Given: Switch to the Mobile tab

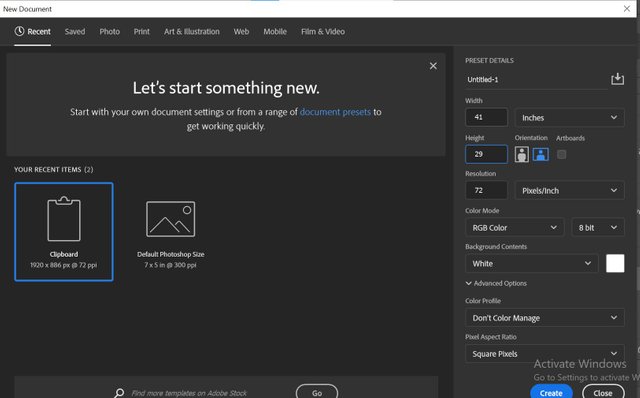Looking at the screenshot, I should click(275, 31).
